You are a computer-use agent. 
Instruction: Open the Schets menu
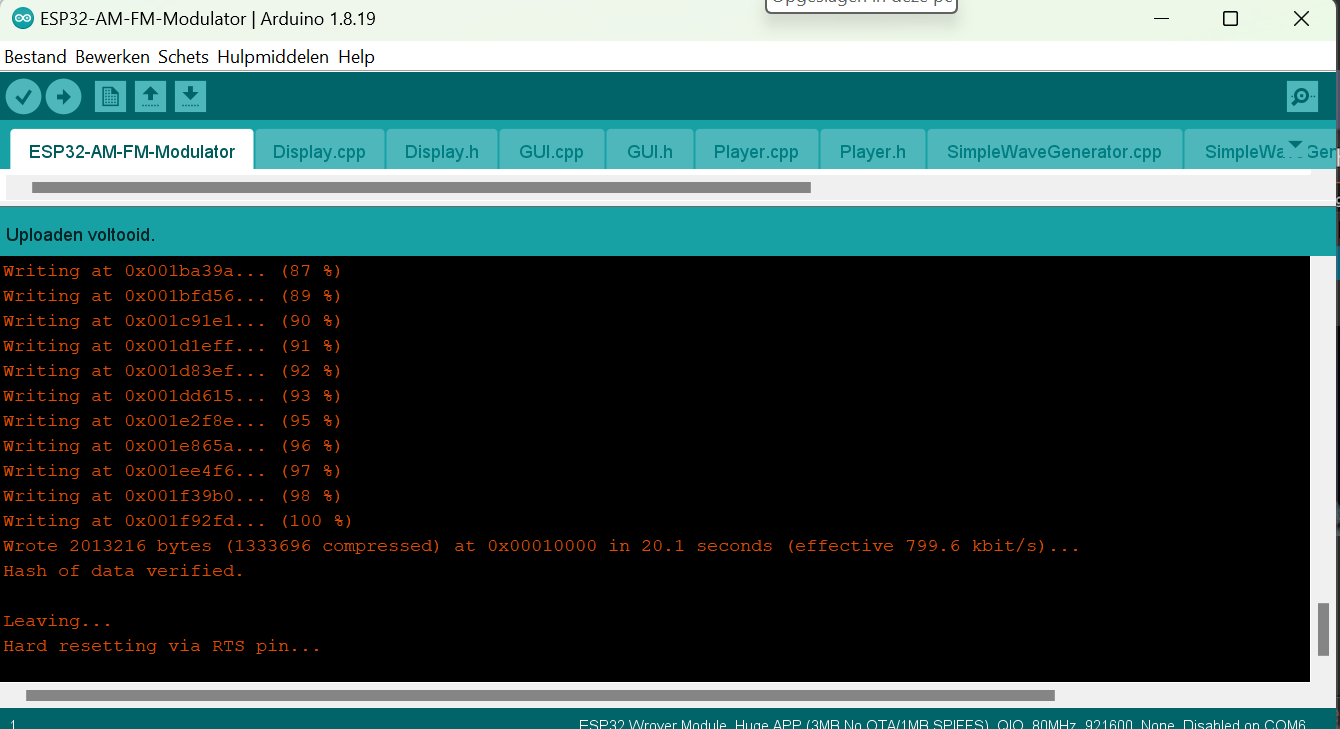pyautogui.click(x=183, y=57)
